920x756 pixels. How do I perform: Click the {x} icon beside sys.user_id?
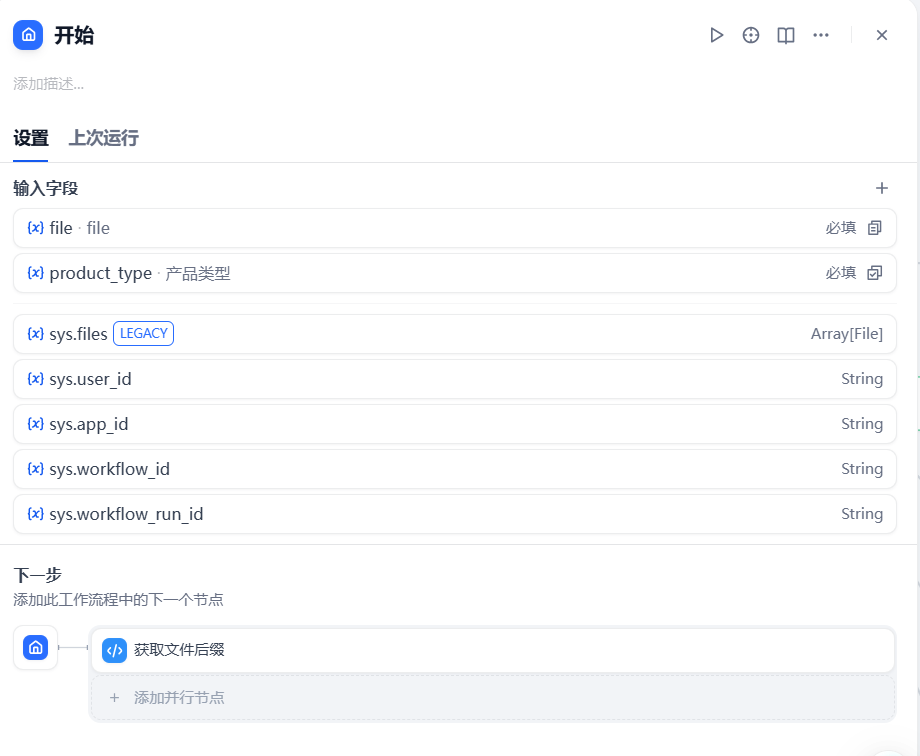click(x=32, y=378)
